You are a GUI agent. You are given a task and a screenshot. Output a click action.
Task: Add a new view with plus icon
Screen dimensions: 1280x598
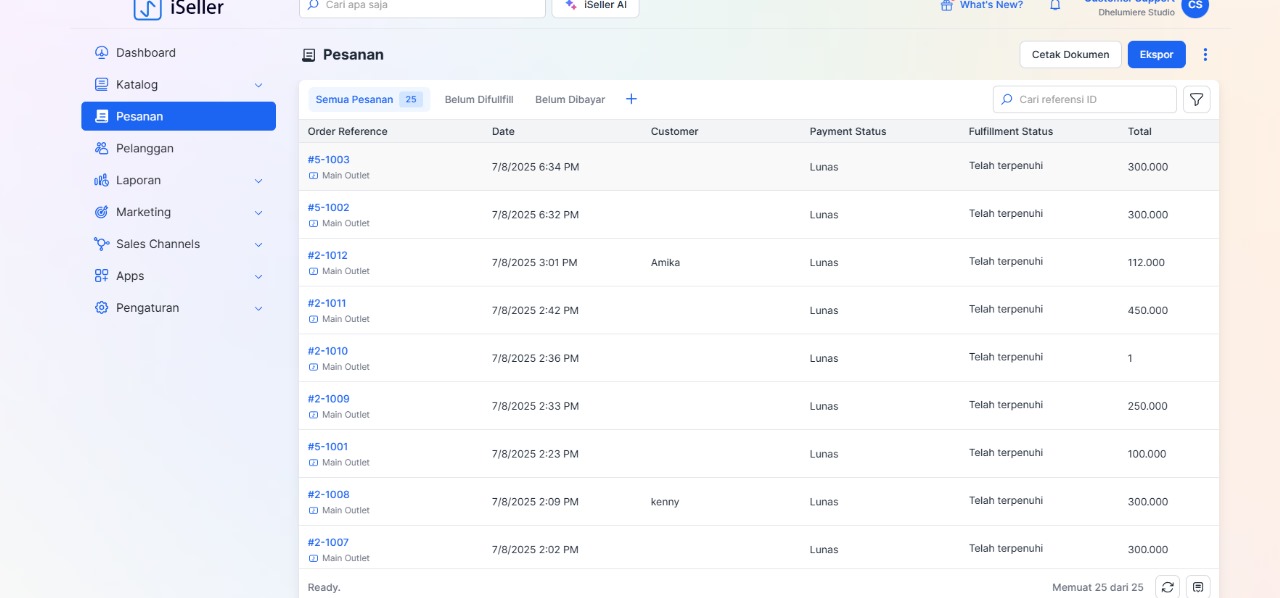[631, 99]
